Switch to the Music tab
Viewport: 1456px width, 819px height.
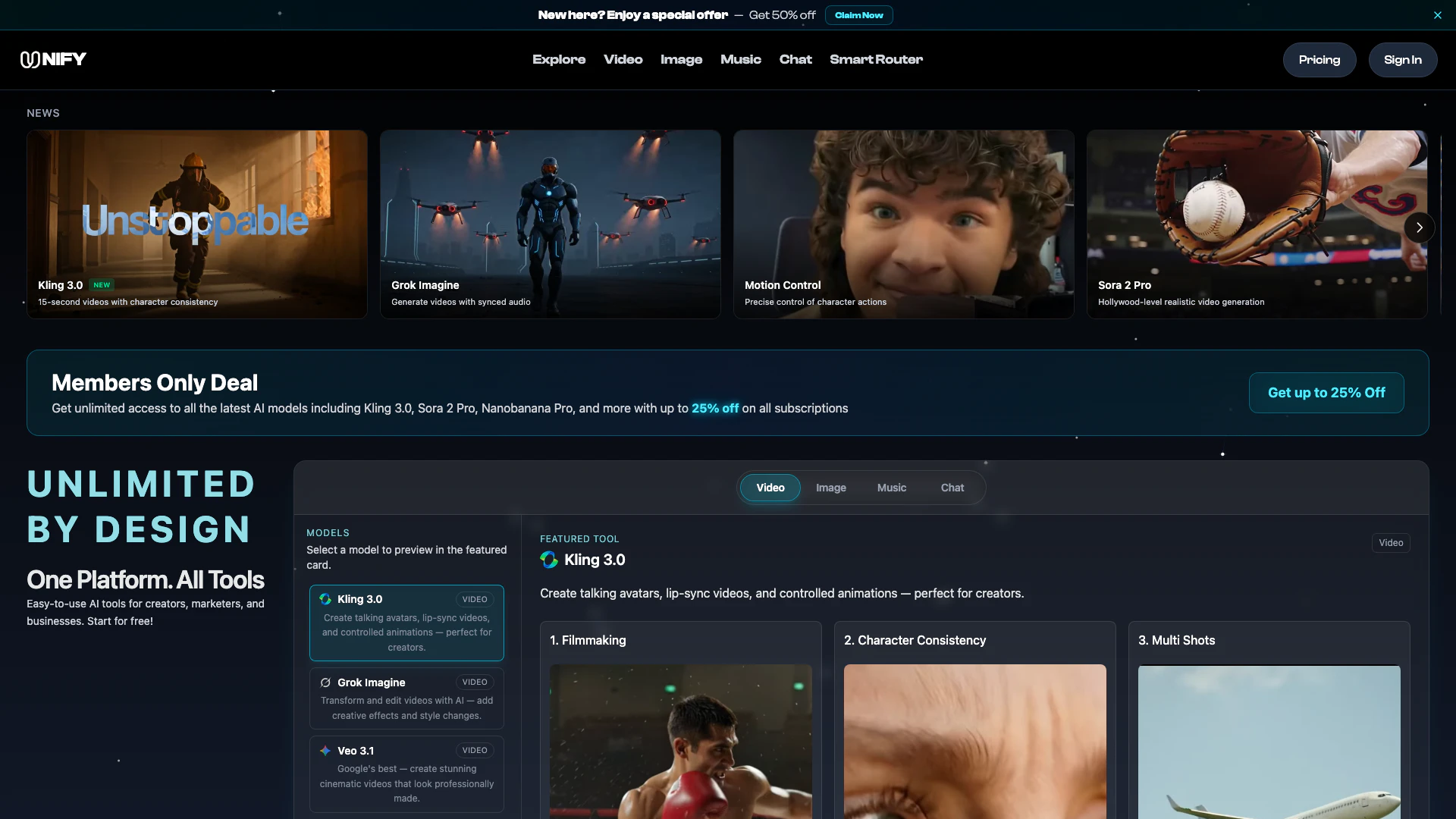(891, 488)
